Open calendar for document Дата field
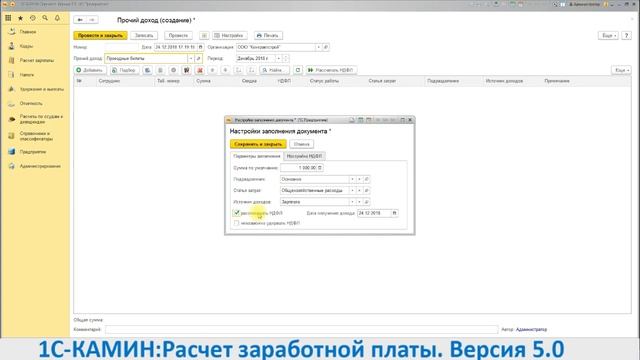Image resolution: width=640 pixels, height=360 pixels. point(200,47)
